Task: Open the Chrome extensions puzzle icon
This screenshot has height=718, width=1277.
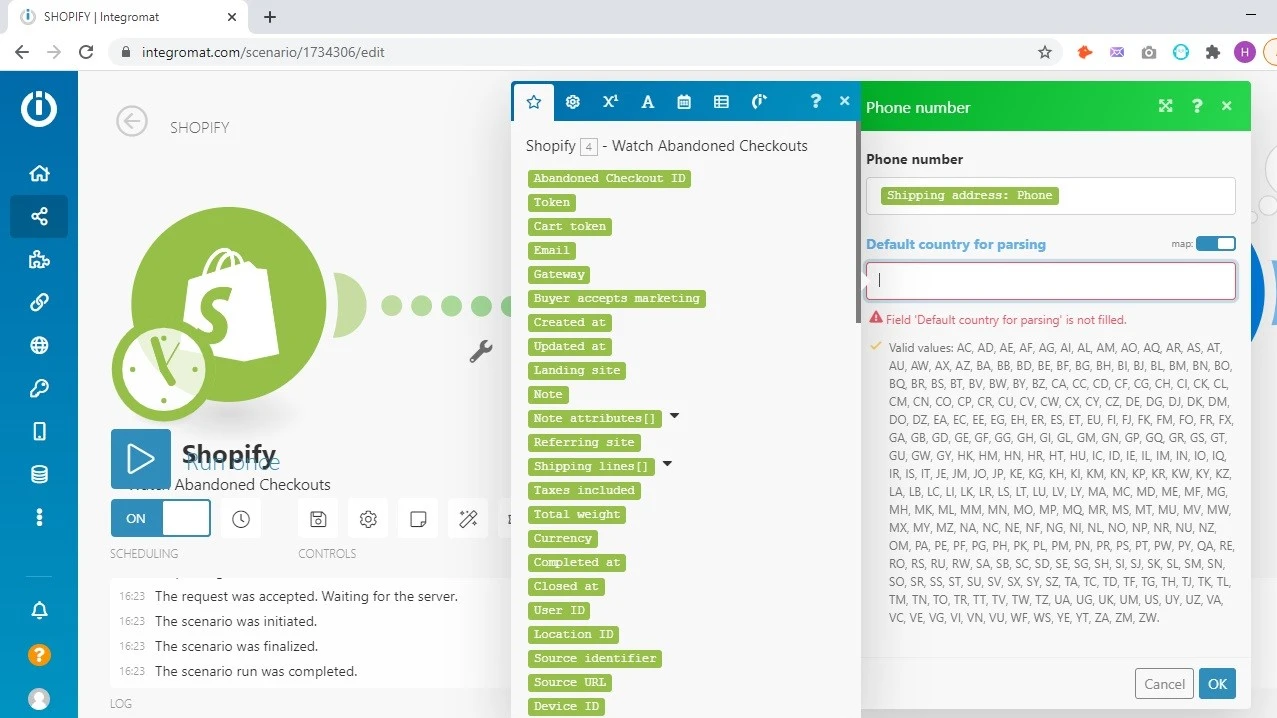Action: click(x=1213, y=52)
